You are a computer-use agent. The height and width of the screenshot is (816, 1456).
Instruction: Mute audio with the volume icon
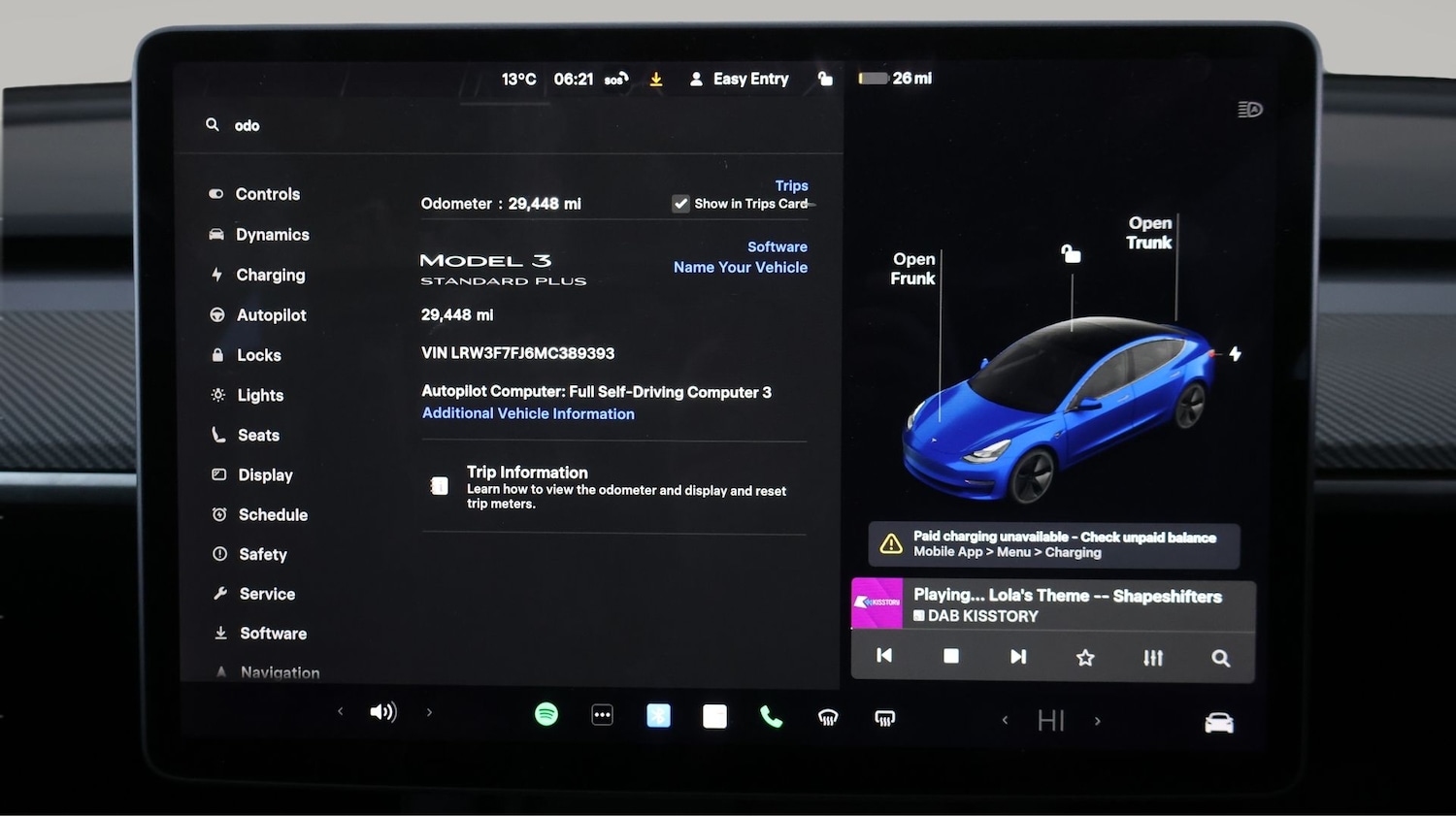(x=383, y=711)
